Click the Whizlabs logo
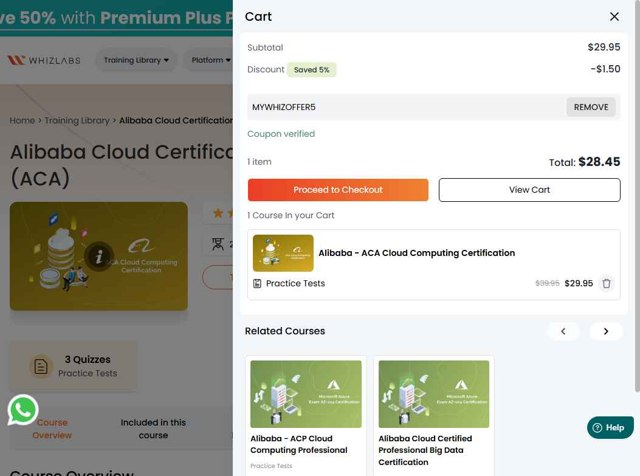The width and height of the screenshot is (640, 476). (44, 60)
